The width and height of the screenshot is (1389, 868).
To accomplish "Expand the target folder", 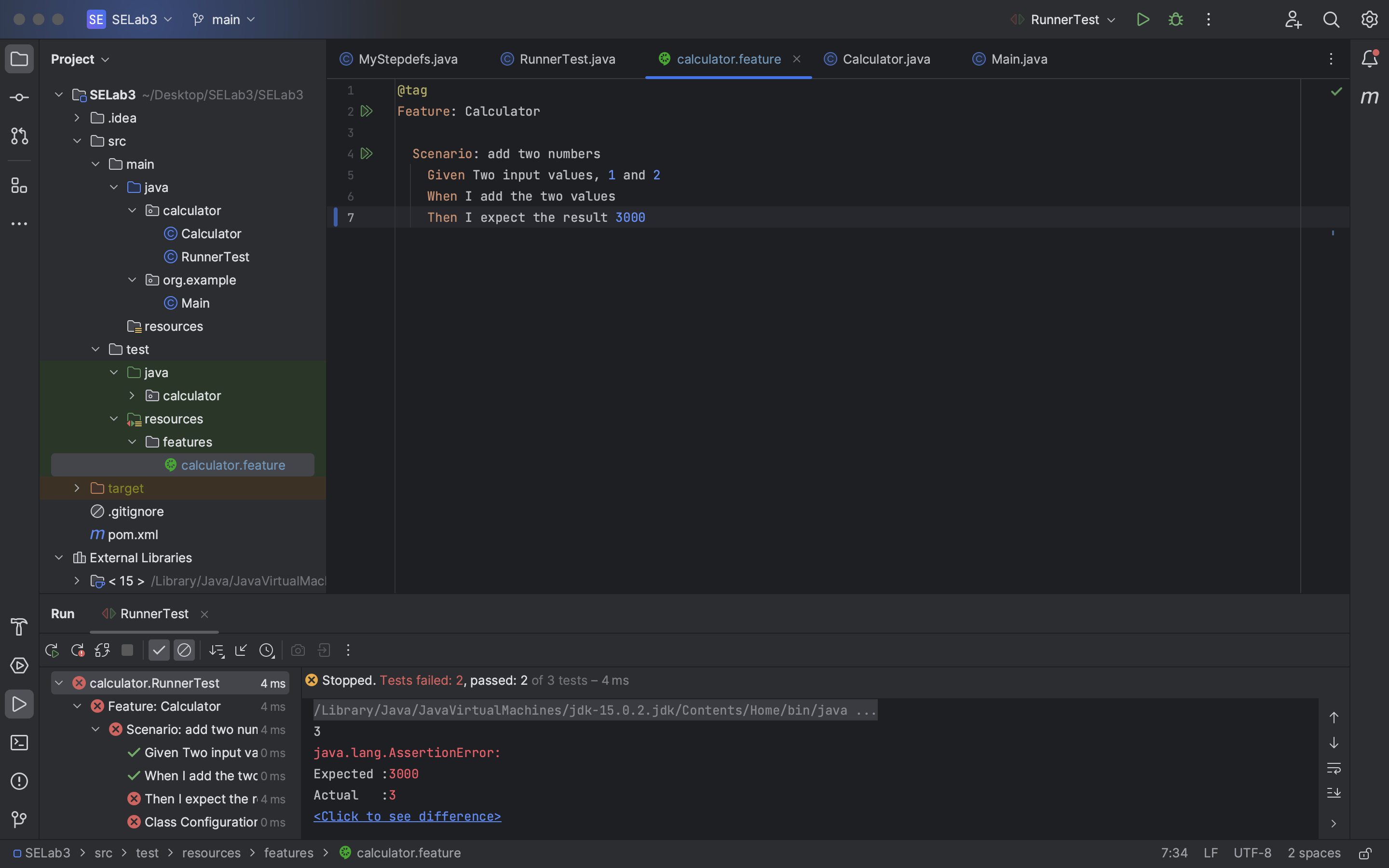I will (x=76, y=488).
